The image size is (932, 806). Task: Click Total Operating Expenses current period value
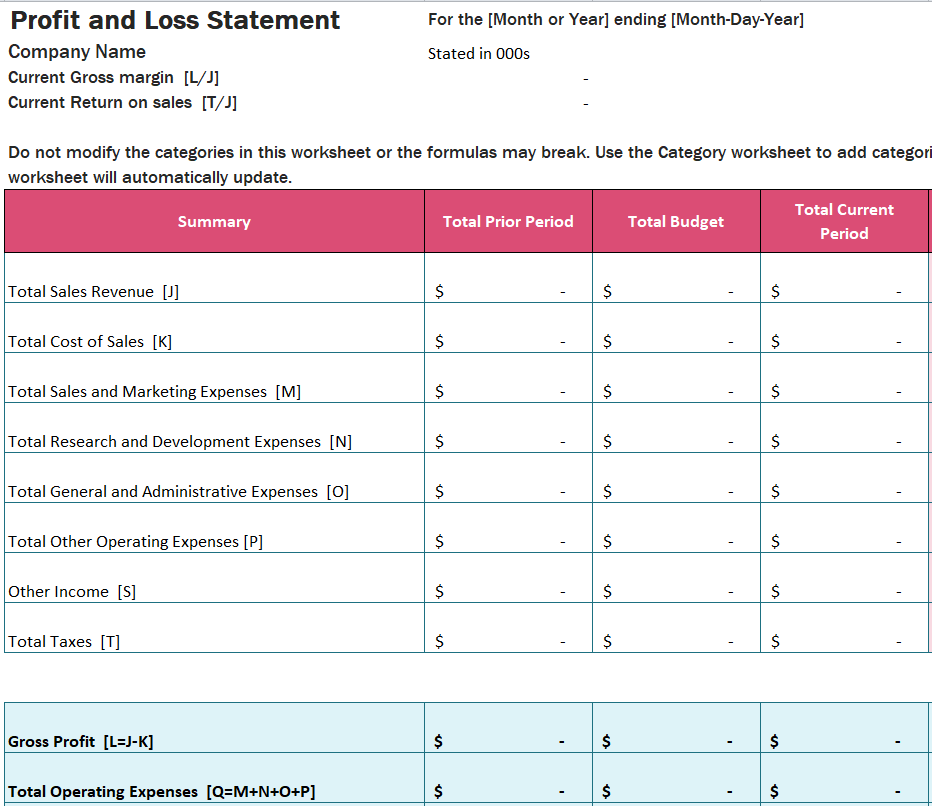click(844, 791)
